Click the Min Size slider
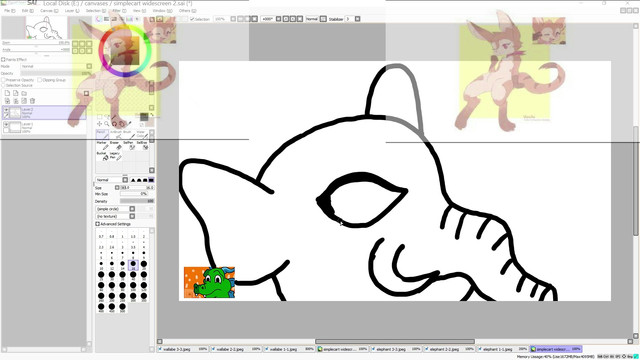Screen dimensions: 640x360 click(x=133, y=194)
